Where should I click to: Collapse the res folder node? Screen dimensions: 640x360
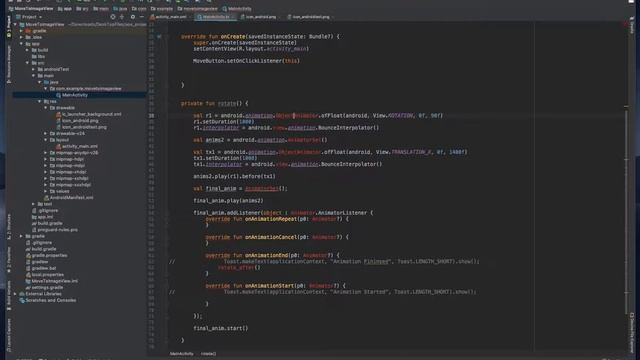tap(40, 101)
